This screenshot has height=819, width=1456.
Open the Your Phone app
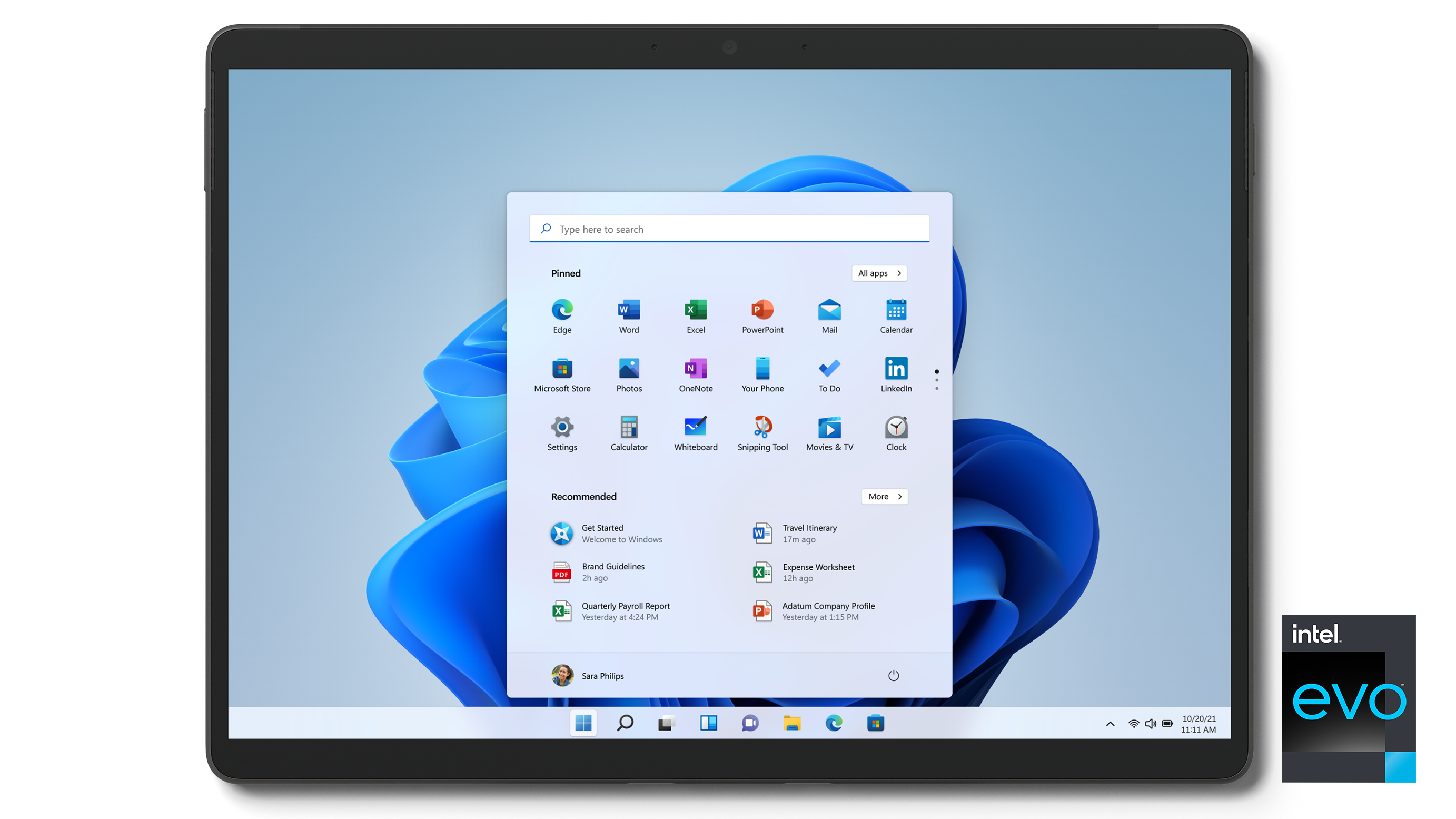pos(762,375)
